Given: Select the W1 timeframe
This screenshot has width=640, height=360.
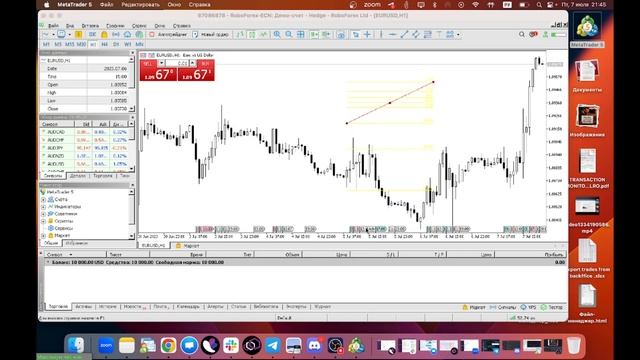Looking at the screenshot, I should point(128,44).
